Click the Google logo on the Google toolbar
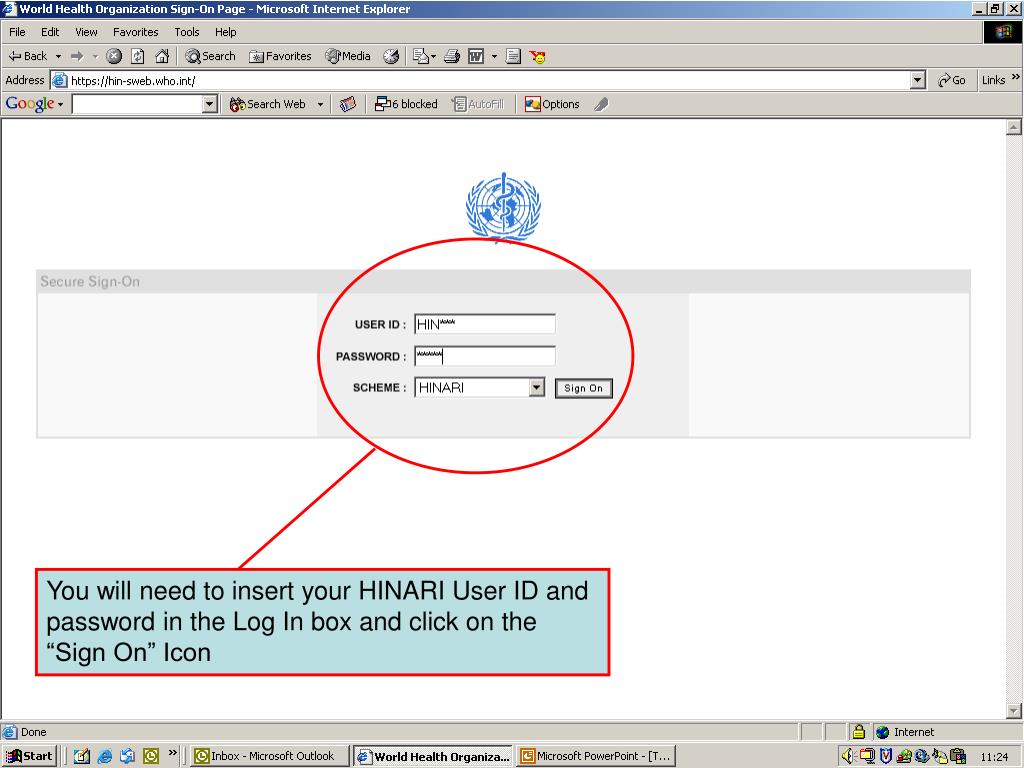Image resolution: width=1024 pixels, height=768 pixels. point(29,104)
